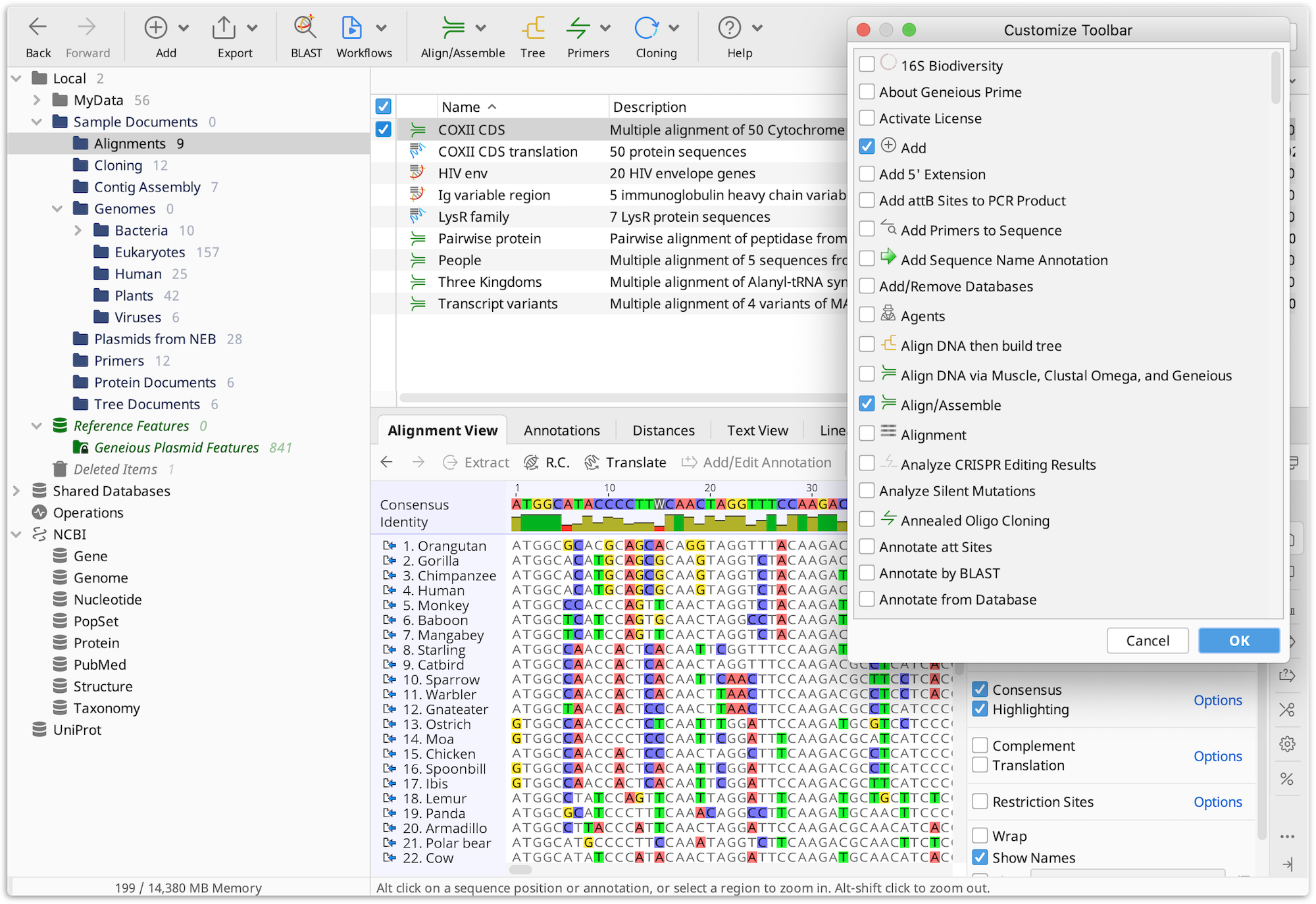Click the R.C. reverse complement icon
The height and width of the screenshot is (904, 1316).
tap(532, 463)
